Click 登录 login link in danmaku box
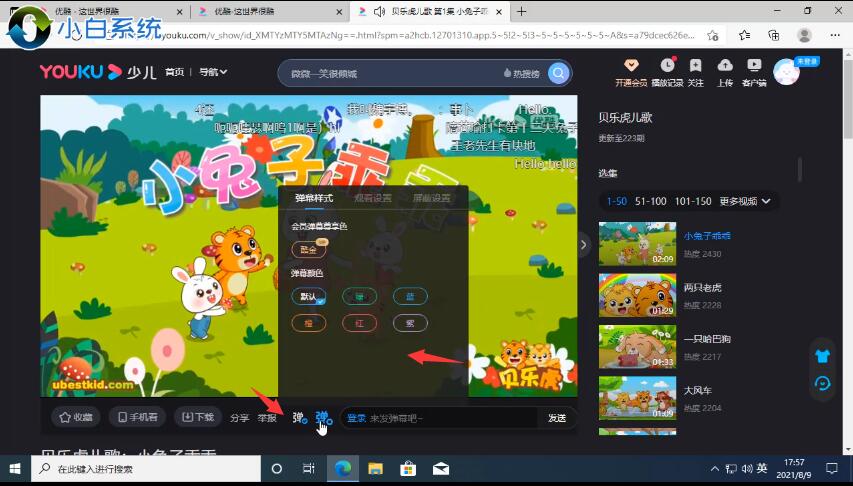 pos(356,418)
